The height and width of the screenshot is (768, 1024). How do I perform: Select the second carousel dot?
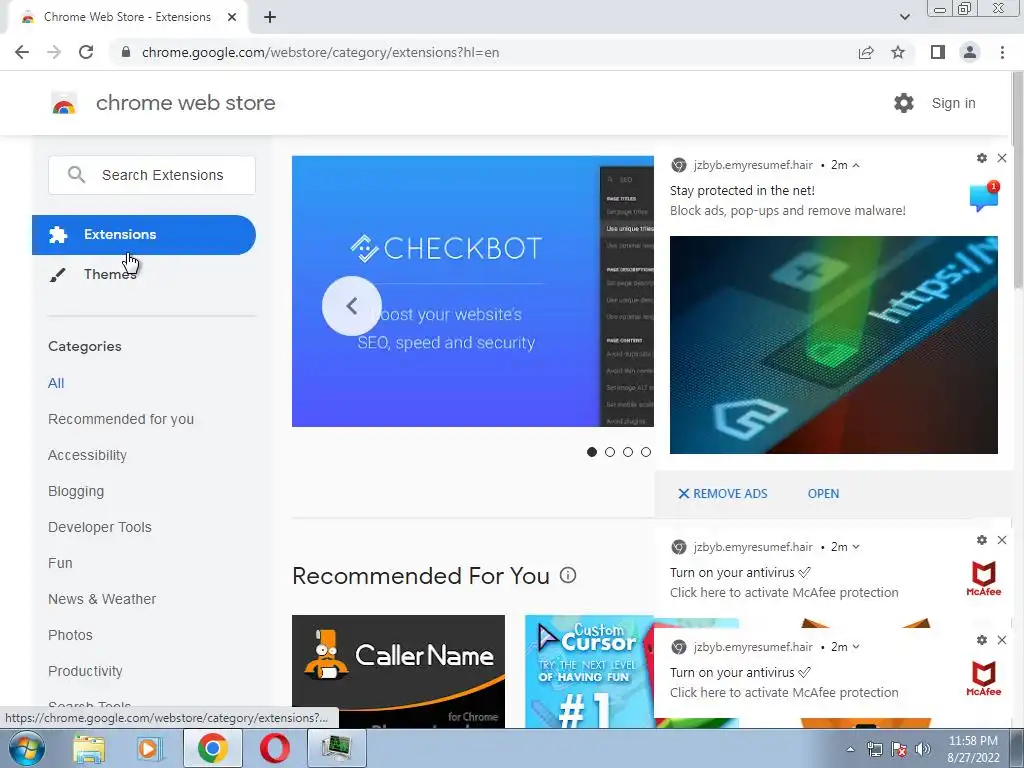click(610, 452)
